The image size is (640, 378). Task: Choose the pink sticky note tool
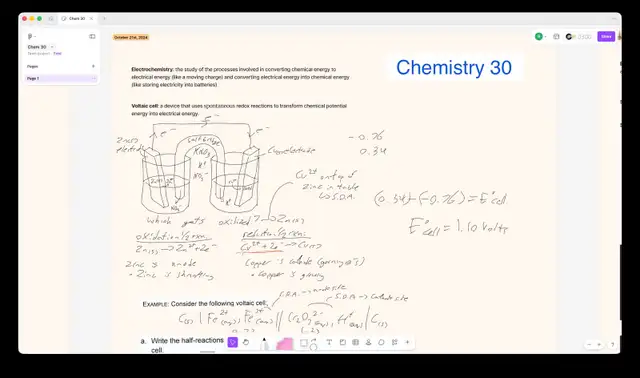[x=284, y=344]
